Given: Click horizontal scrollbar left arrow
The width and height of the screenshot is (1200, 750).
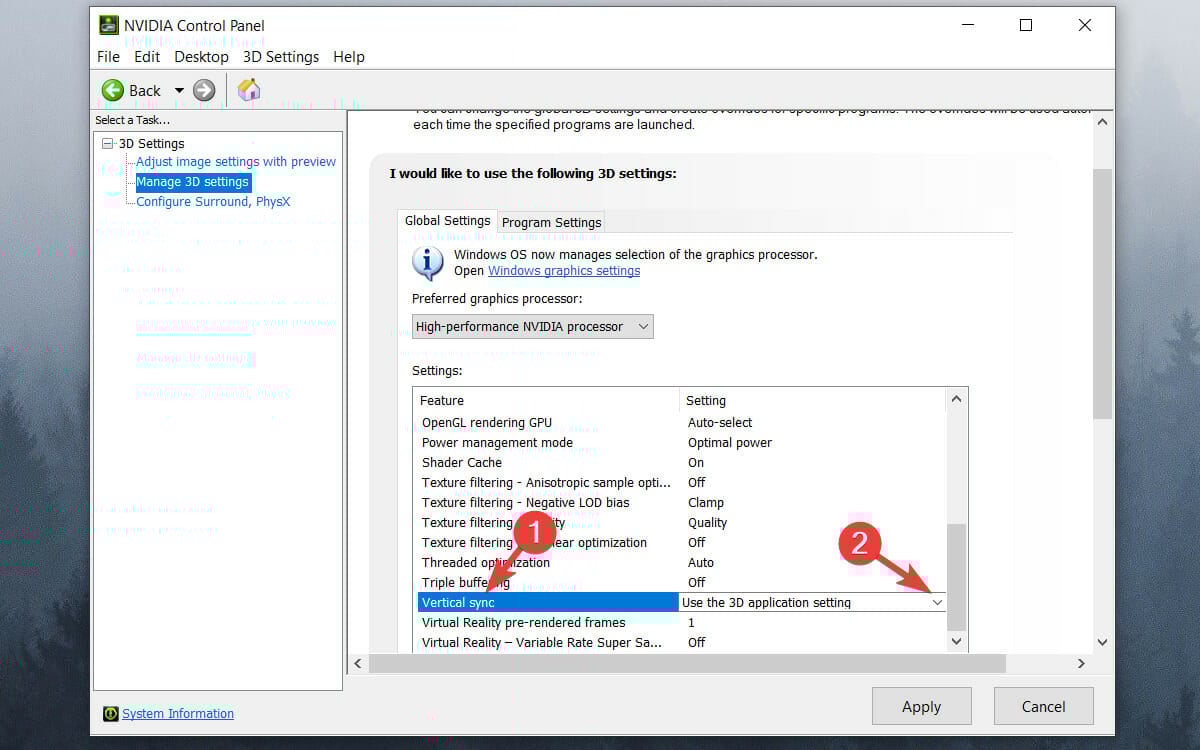Looking at the screenshot, I should [358, 663].
